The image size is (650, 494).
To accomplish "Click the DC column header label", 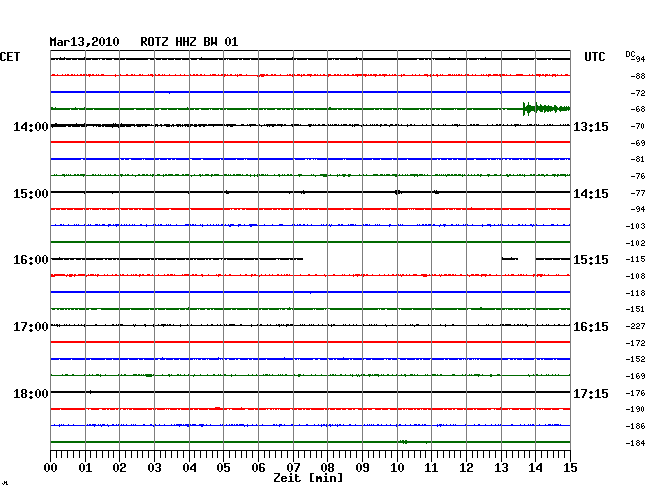I will 630,54.
